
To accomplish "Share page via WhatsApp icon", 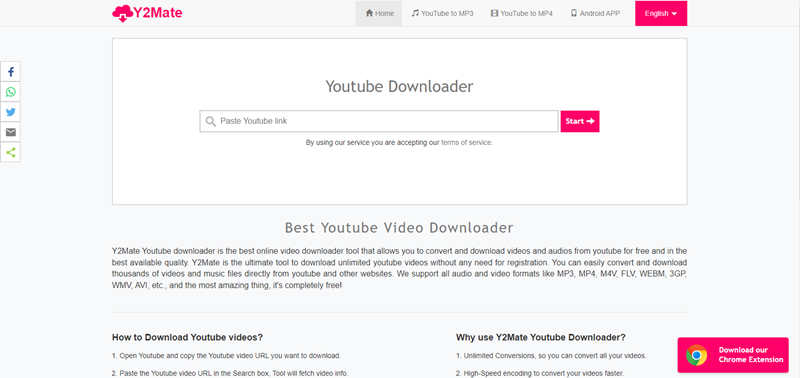I will pos(11,92).
